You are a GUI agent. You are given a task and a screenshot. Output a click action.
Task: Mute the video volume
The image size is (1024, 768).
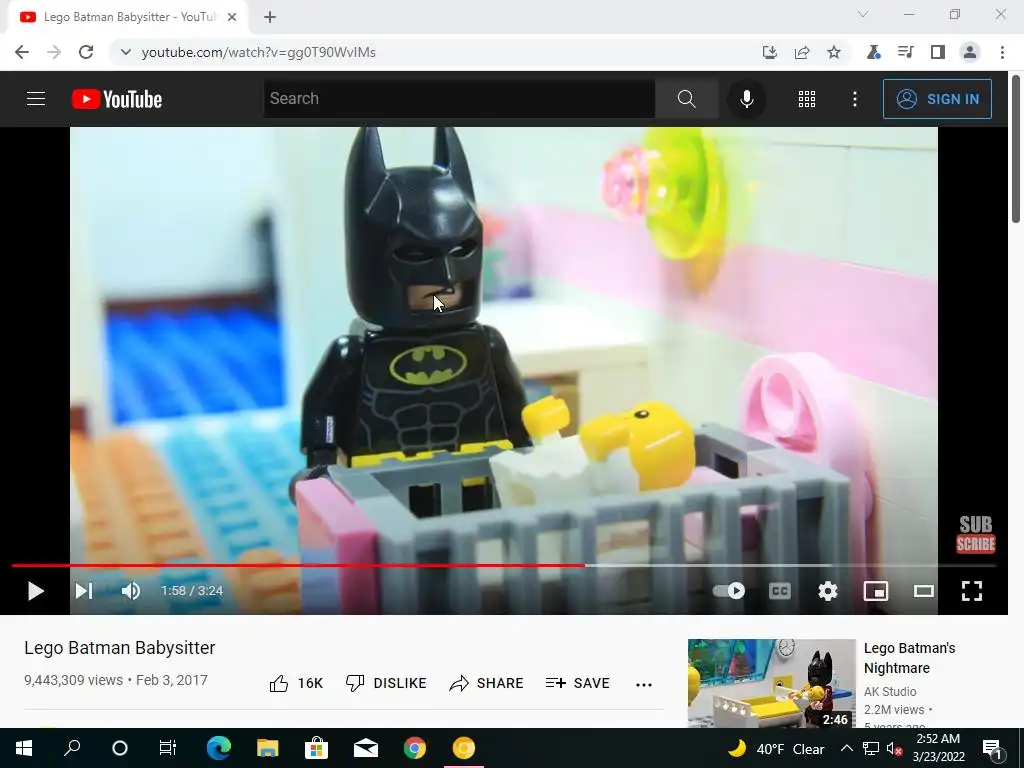(x=131, y=591)
